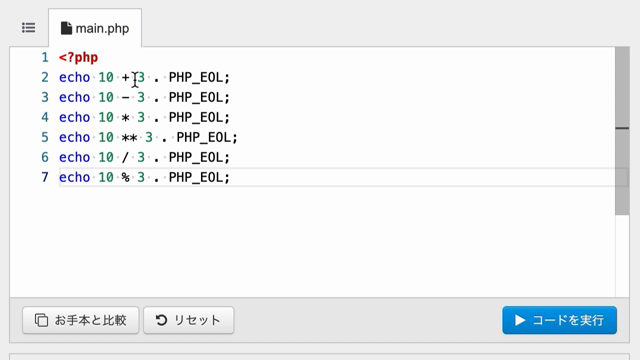Click the copy icon in お手本と比較 button
The width and height of the screenshot is (640, 360).
pos(41,320)
